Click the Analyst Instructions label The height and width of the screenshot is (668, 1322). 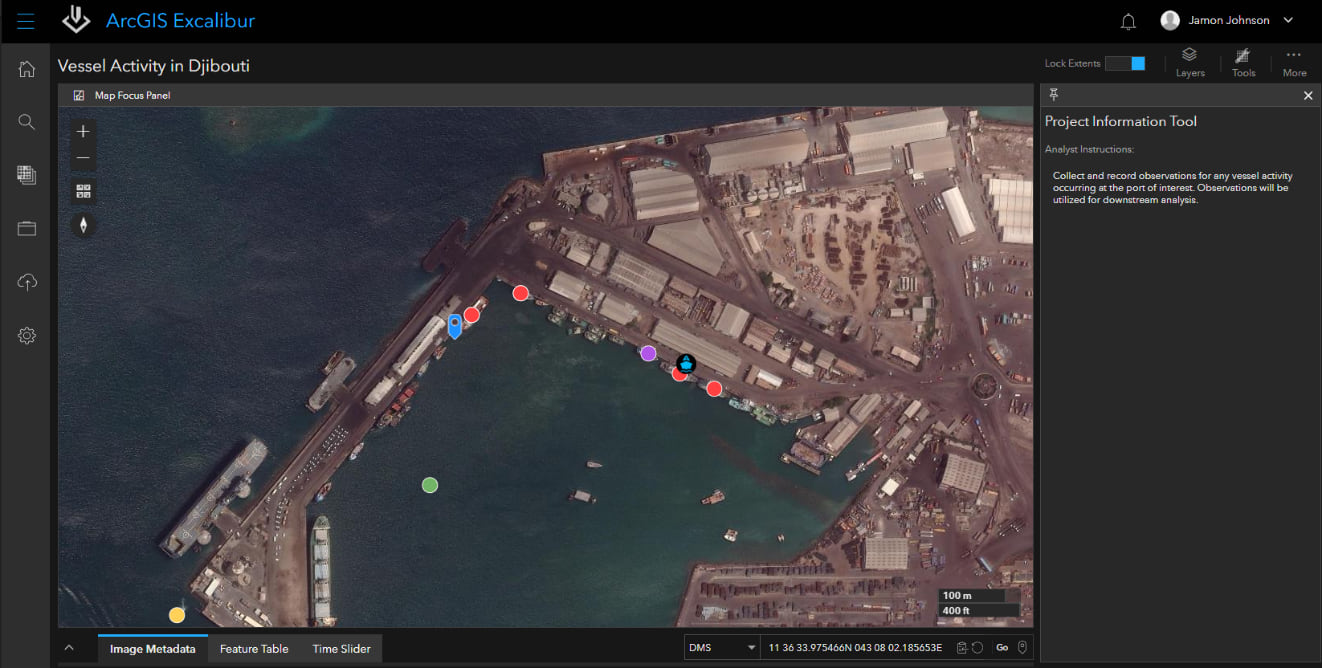click(1090, 149)
